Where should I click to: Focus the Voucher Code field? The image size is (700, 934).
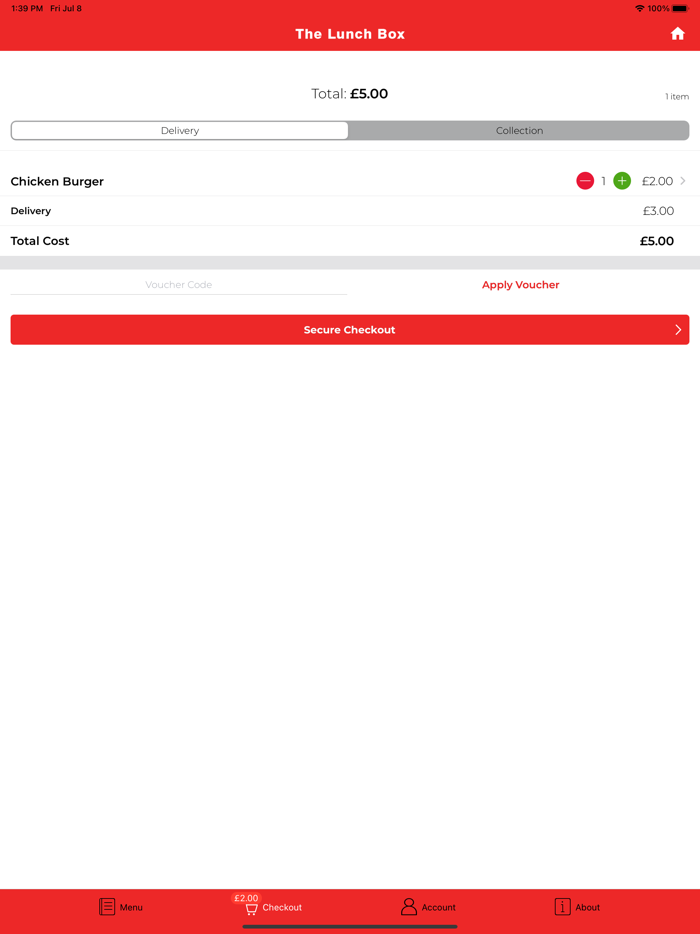point(179,285)
